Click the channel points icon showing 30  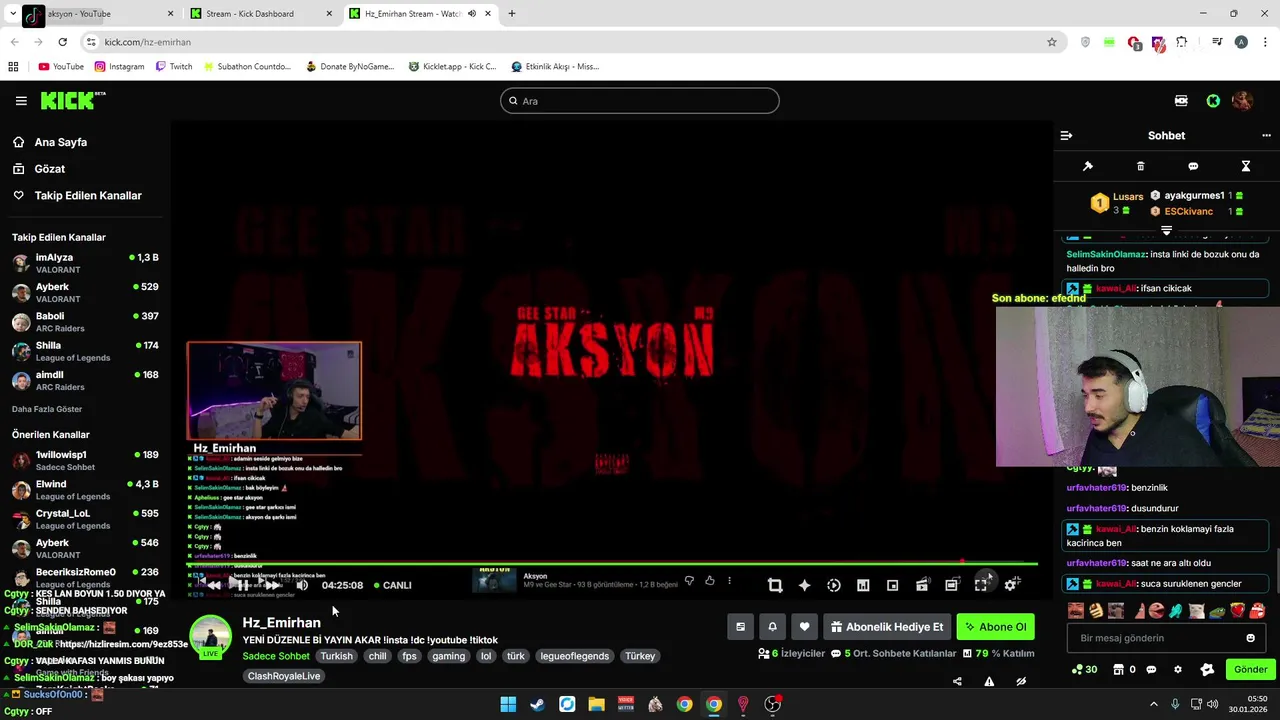[1084, 669]
